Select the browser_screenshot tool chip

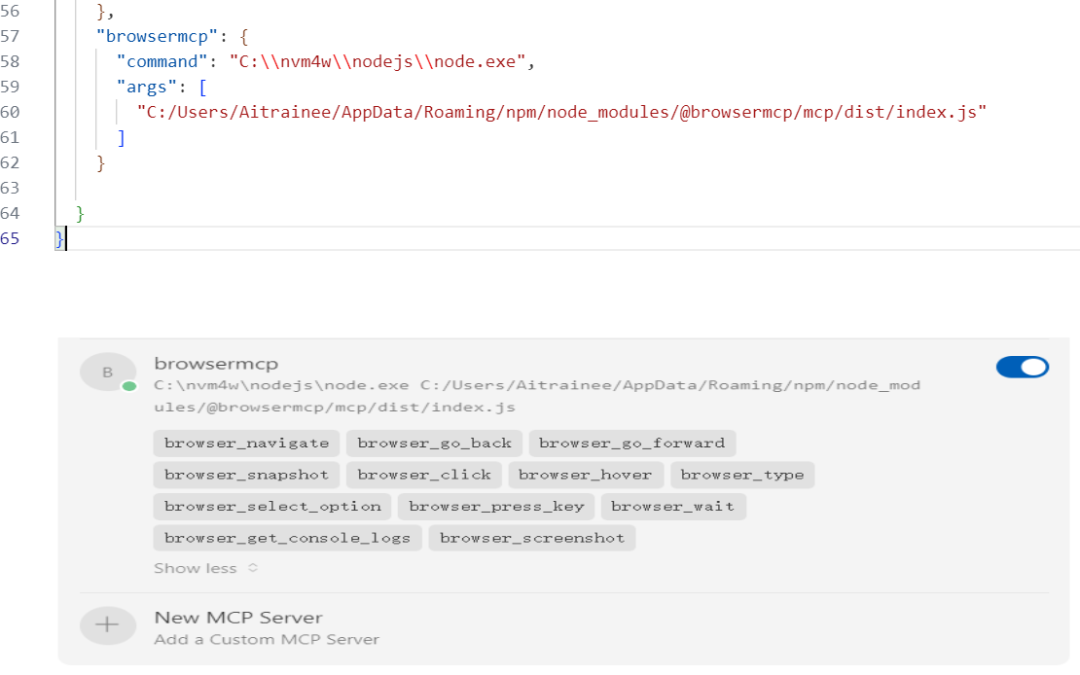pyautogui.click(x=532, y=538)
